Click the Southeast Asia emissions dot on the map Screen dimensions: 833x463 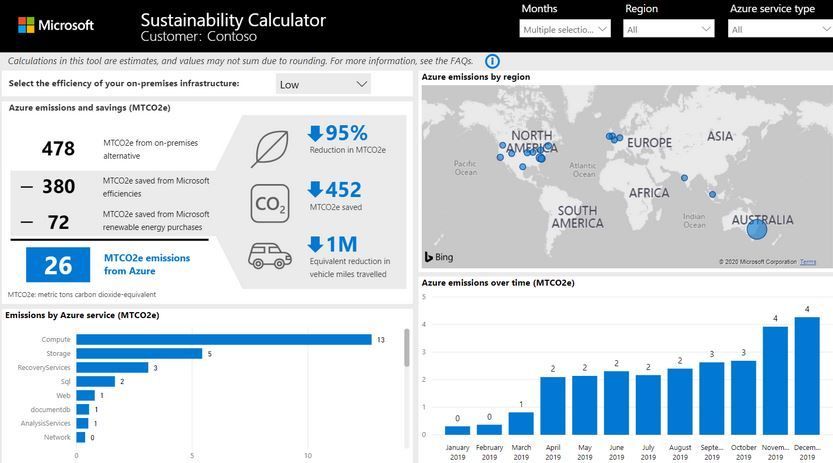click(x=712, y=194)
